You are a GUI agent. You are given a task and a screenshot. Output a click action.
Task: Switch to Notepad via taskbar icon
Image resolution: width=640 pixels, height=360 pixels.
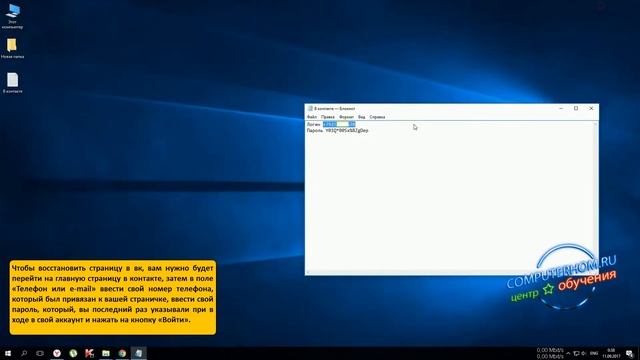[x=139, y=353]
